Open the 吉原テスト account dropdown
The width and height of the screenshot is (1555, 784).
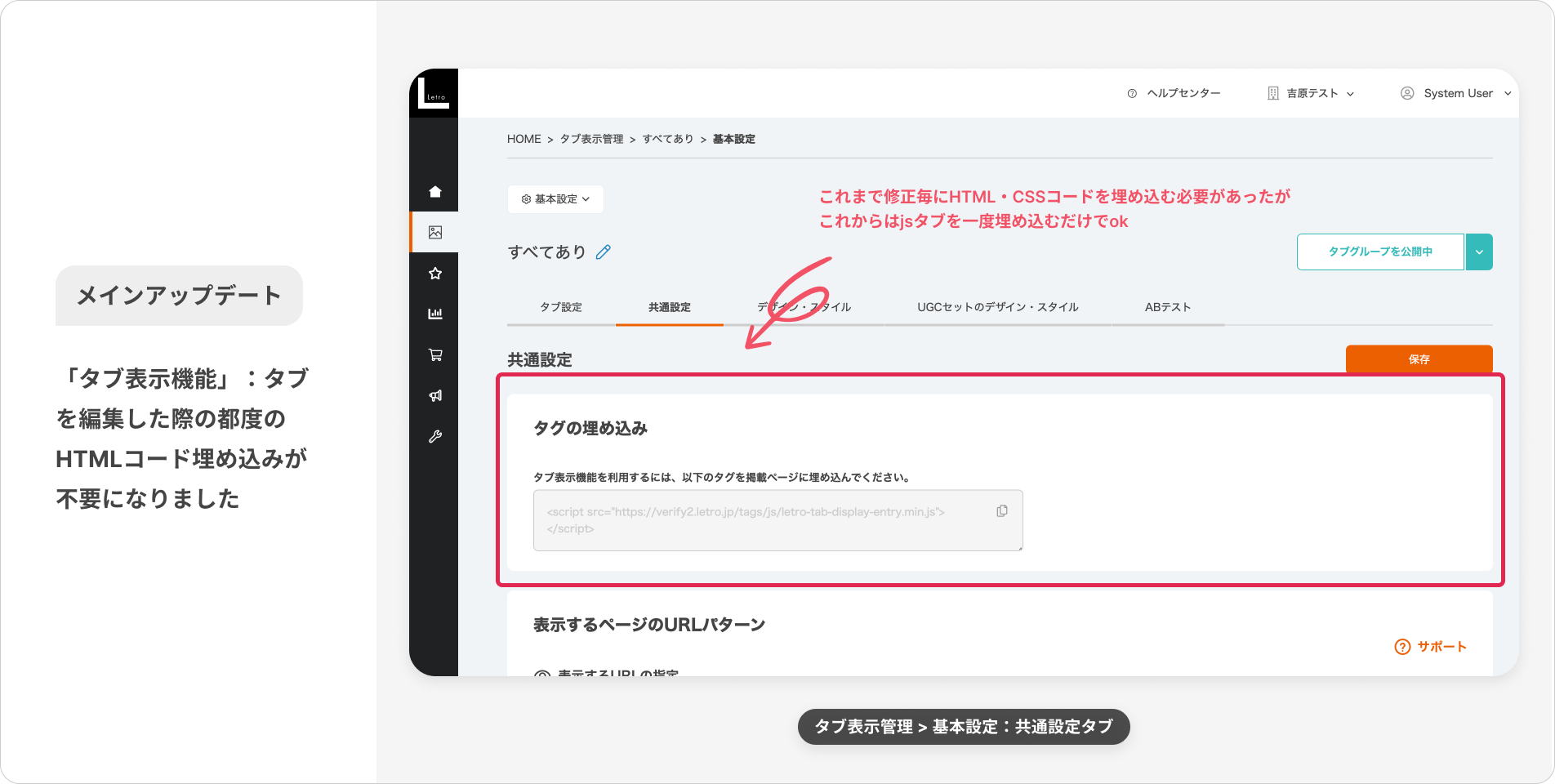(1311, 93)
